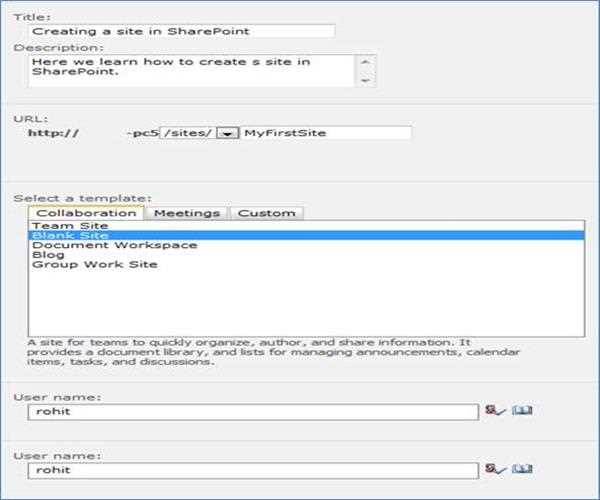Open the Browse address book icon for first User name
Image resolution: width=600 pixels, height=500 pixels.
[x=522, y=411]
